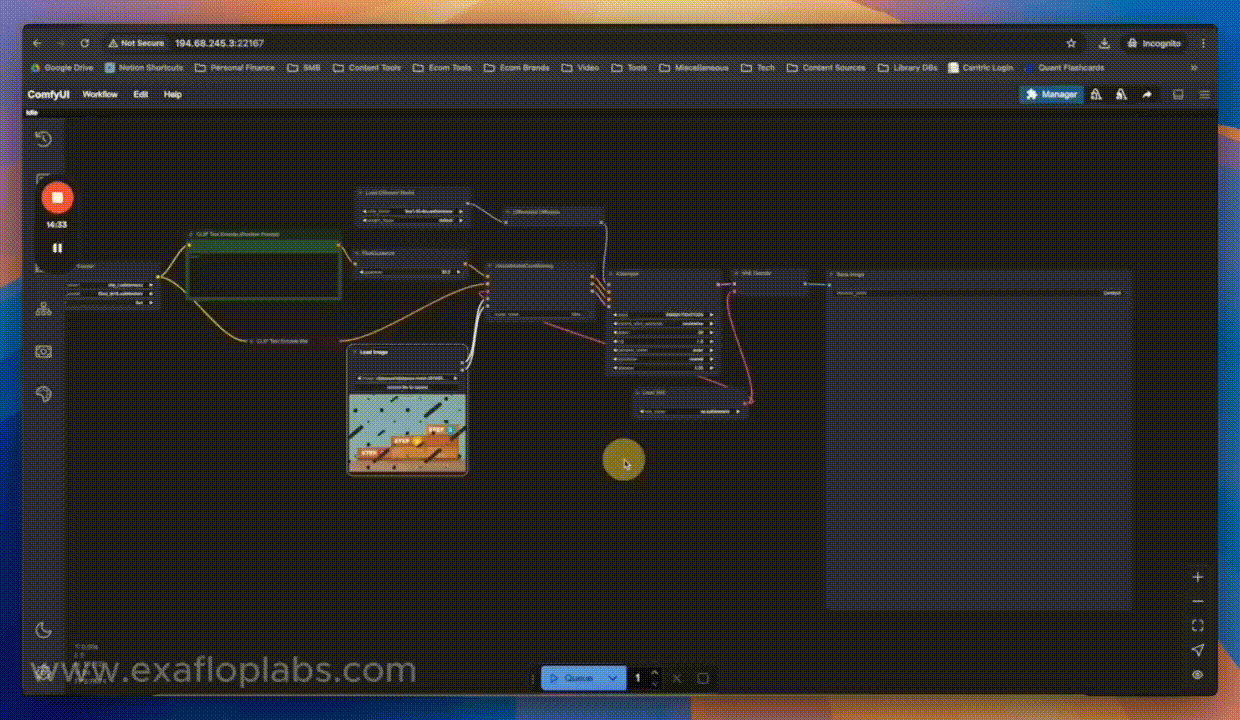
Task: Click the fit-view icon in bottom corner
Action: [1196, 625]
